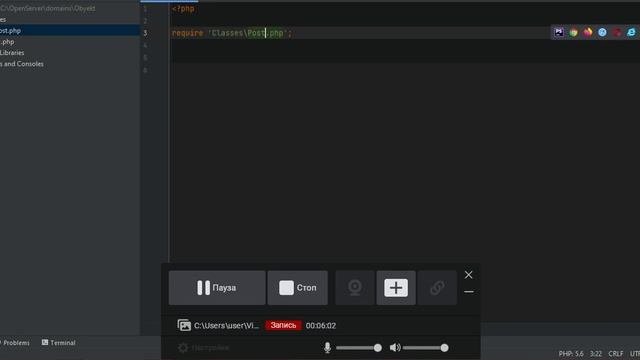Pause the recording with Пауза

(217, 288)
